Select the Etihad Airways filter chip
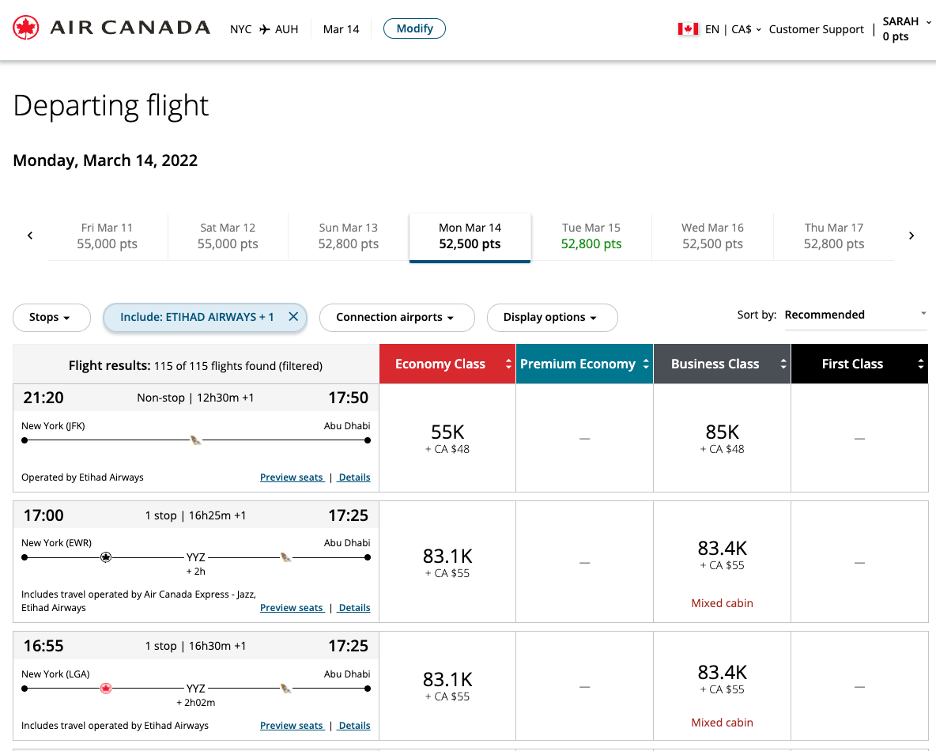This screenshot has height=752, width=936. tap(195, 317)
